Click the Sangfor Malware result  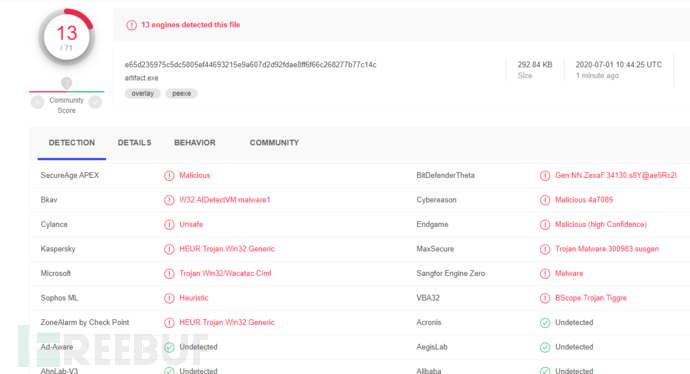pyautogui.click(x=569, y=273)
